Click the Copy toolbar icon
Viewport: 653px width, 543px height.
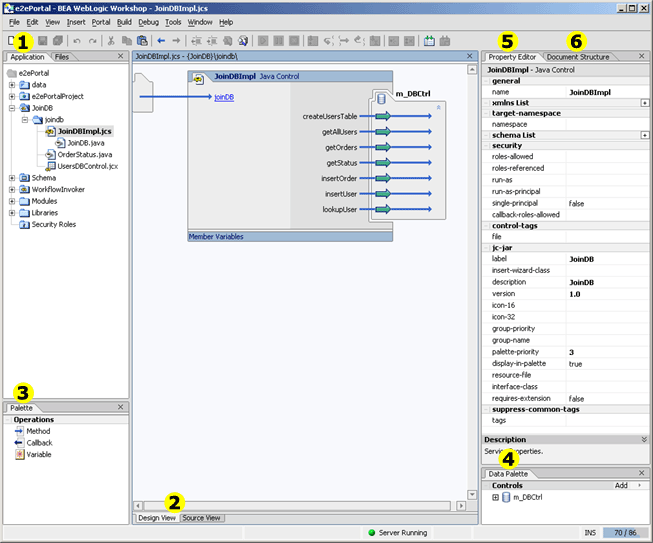click(x=127, y=40)
